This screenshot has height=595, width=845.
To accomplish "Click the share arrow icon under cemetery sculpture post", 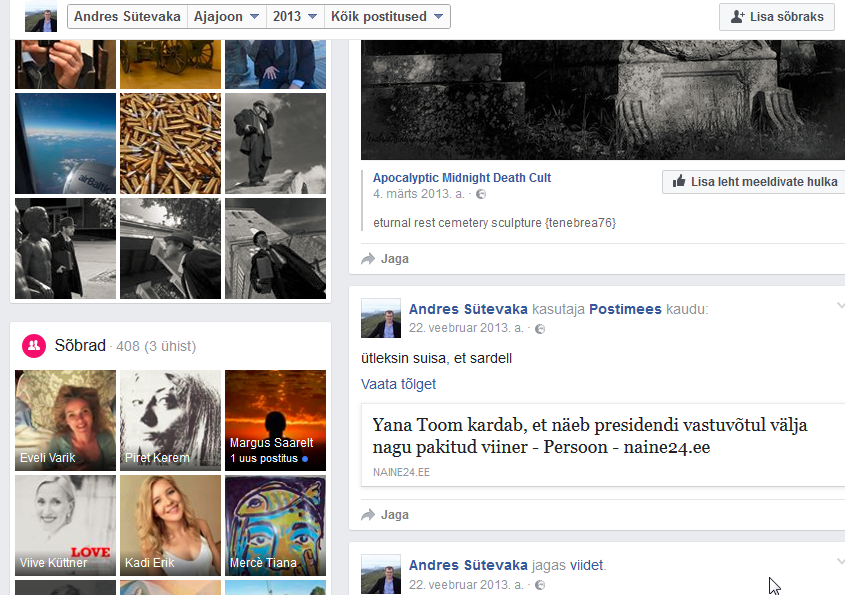I will point(368,259).
